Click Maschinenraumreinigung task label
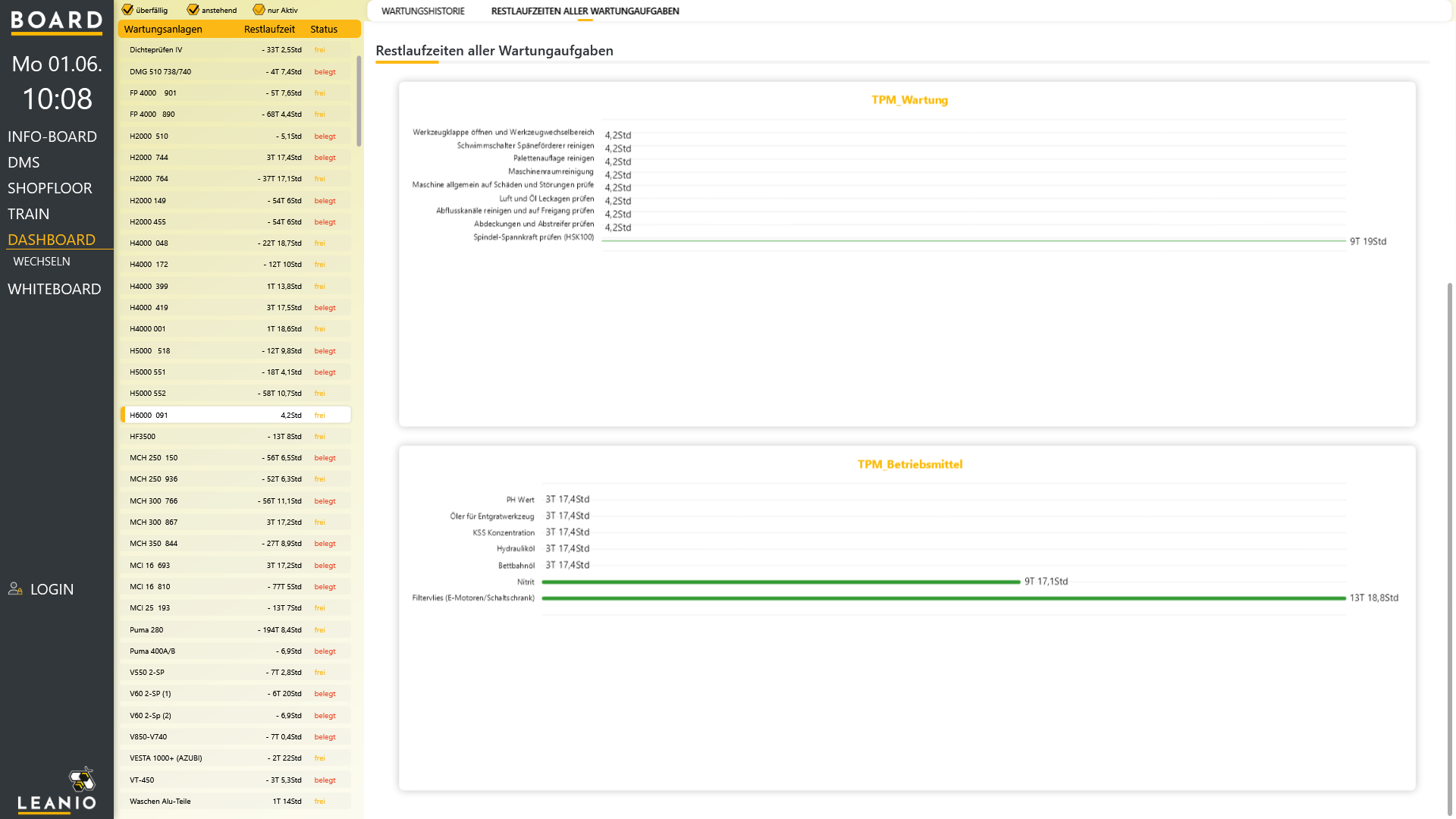The width and height of the screenshot is (1456, 819). pos(551,172)
